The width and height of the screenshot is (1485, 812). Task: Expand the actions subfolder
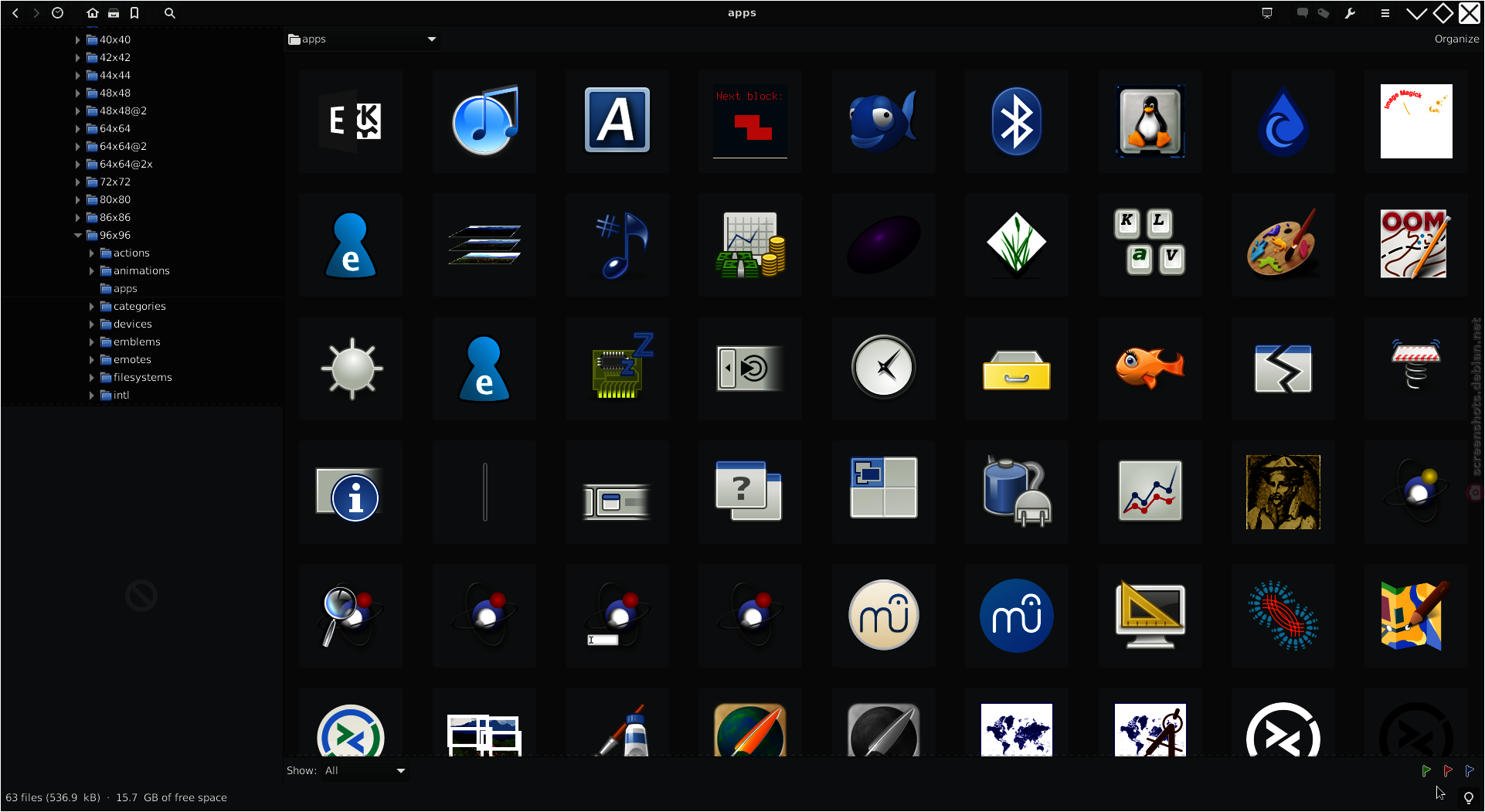(x=91, y=253)
